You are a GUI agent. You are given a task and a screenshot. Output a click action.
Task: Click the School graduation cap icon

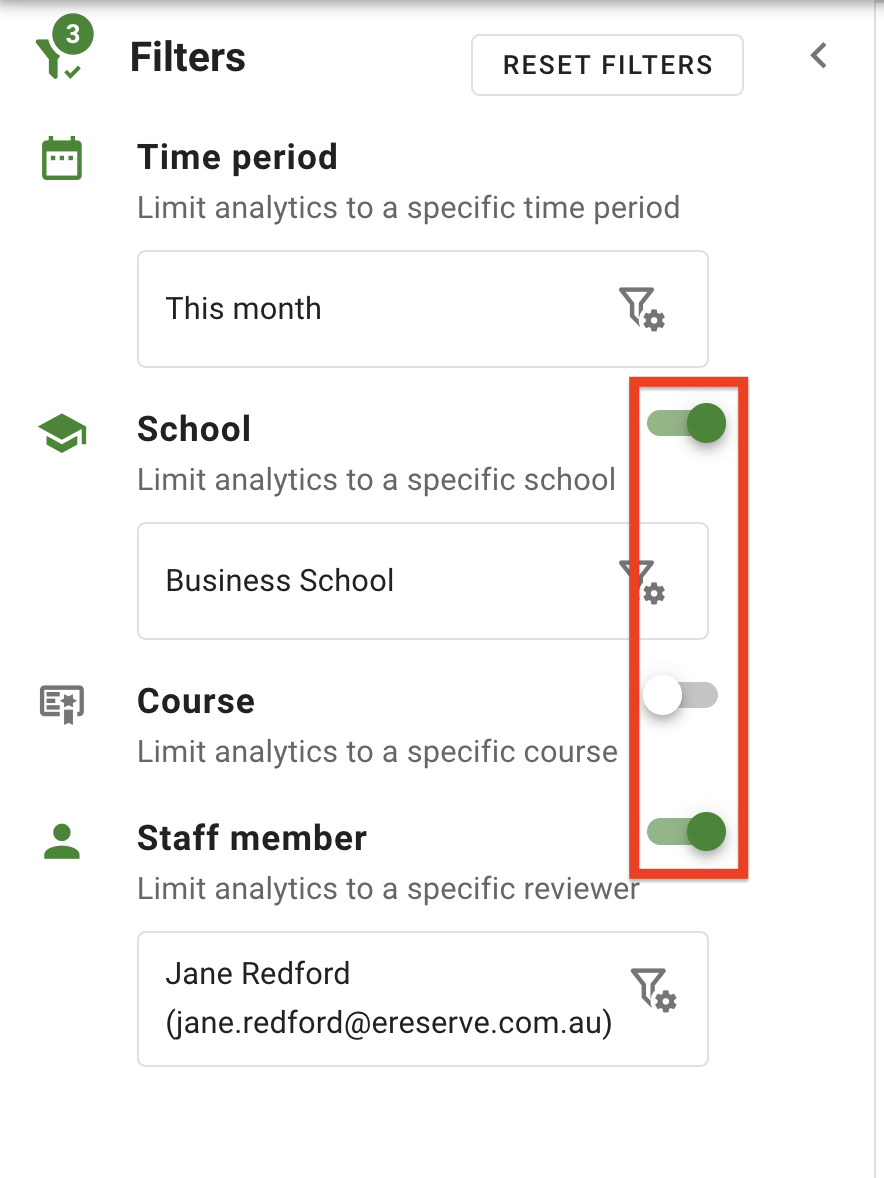[62, 432]
